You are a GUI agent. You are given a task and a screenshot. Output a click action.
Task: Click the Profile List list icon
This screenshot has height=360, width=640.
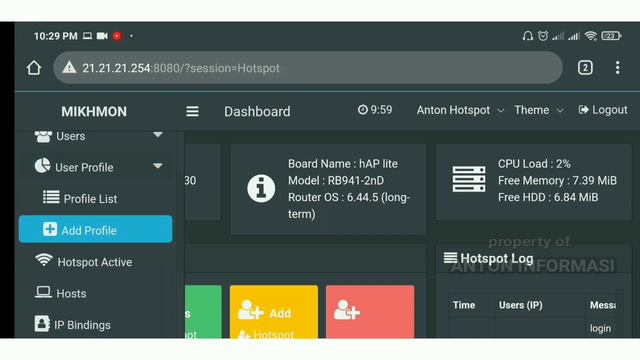51,197
